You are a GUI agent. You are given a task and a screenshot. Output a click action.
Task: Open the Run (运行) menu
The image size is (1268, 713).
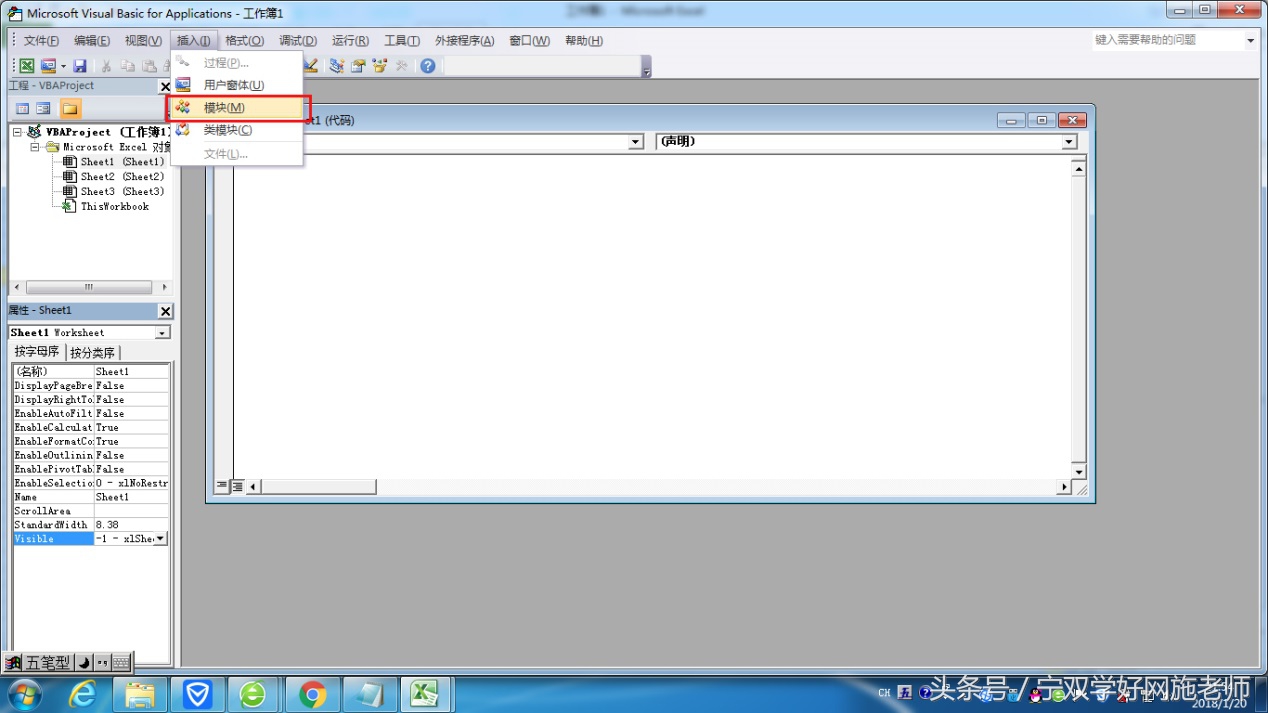350,41
